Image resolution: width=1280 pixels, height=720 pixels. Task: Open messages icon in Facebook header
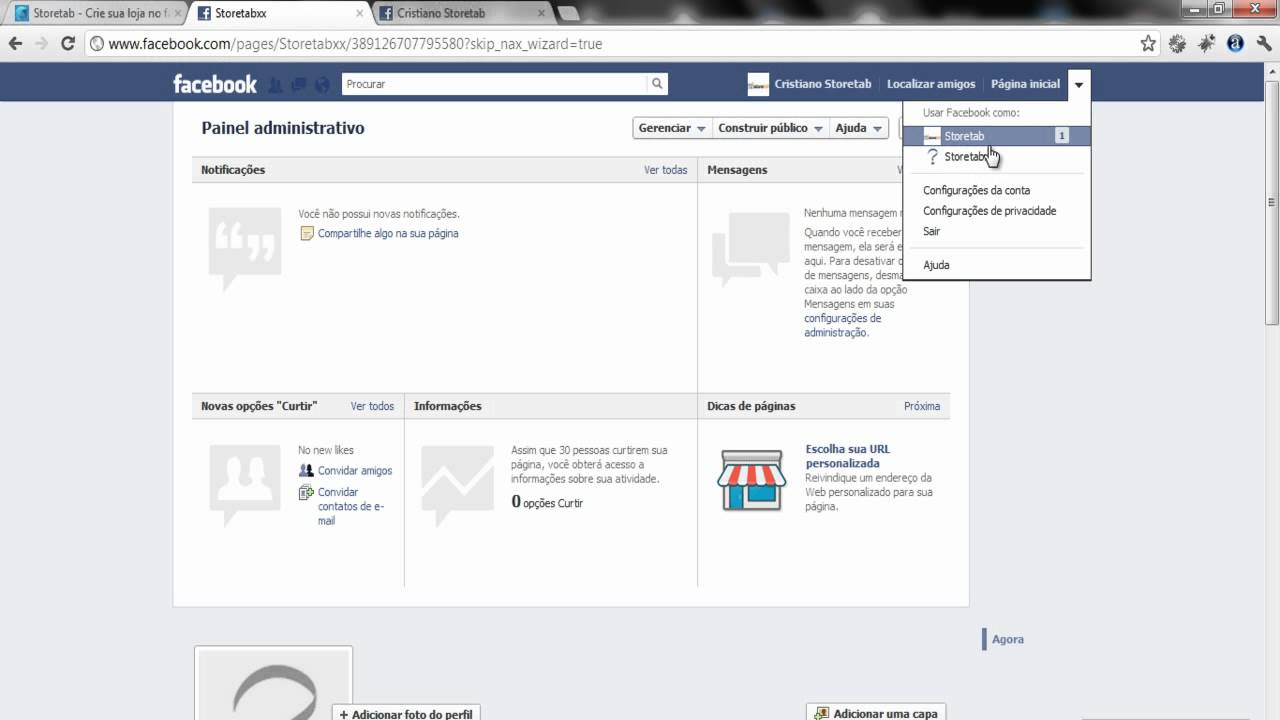299,86
